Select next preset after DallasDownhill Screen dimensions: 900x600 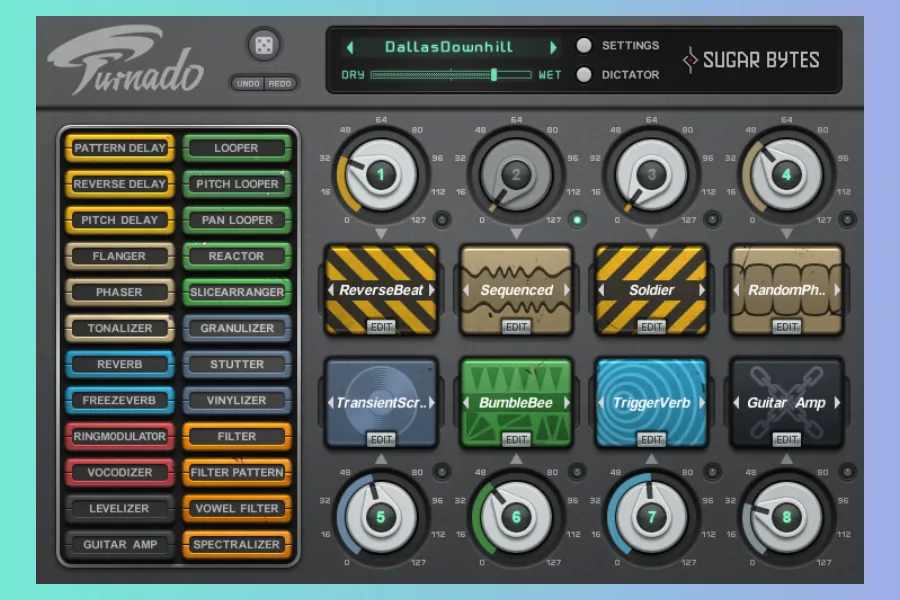click(x=553, y=47)
